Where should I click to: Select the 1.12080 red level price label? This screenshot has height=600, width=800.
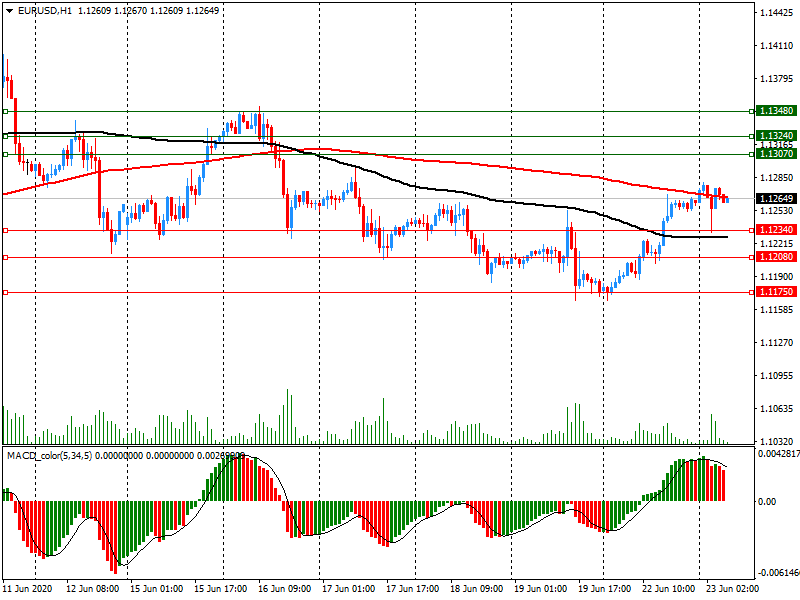776,257
